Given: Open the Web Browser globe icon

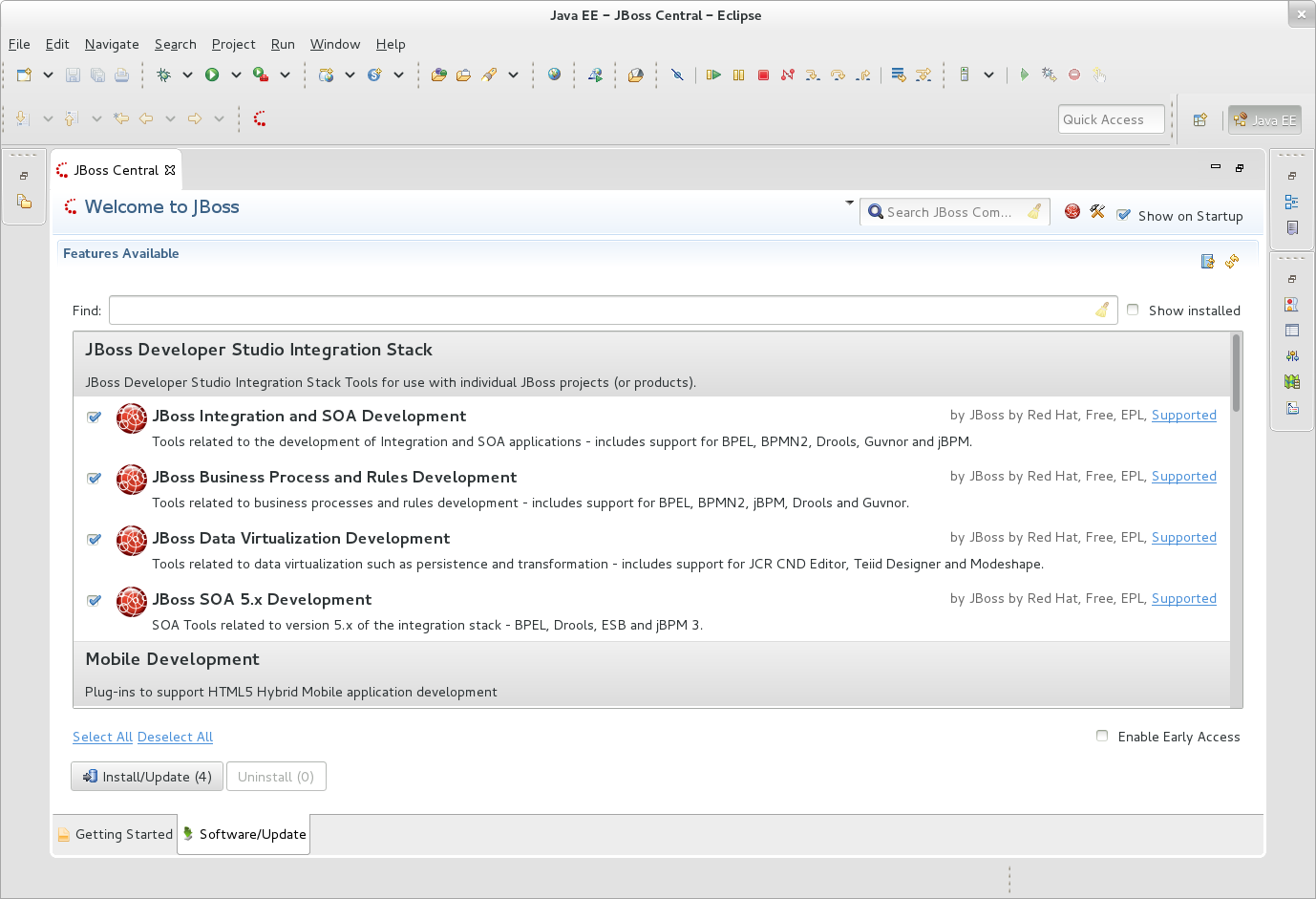Looking at the screenshot, I should 554,75.
